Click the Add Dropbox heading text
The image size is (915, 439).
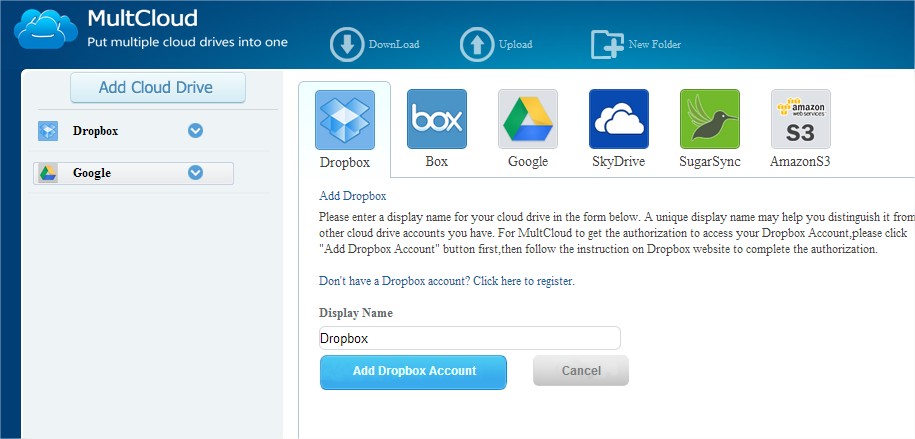[x=352, y=196]
